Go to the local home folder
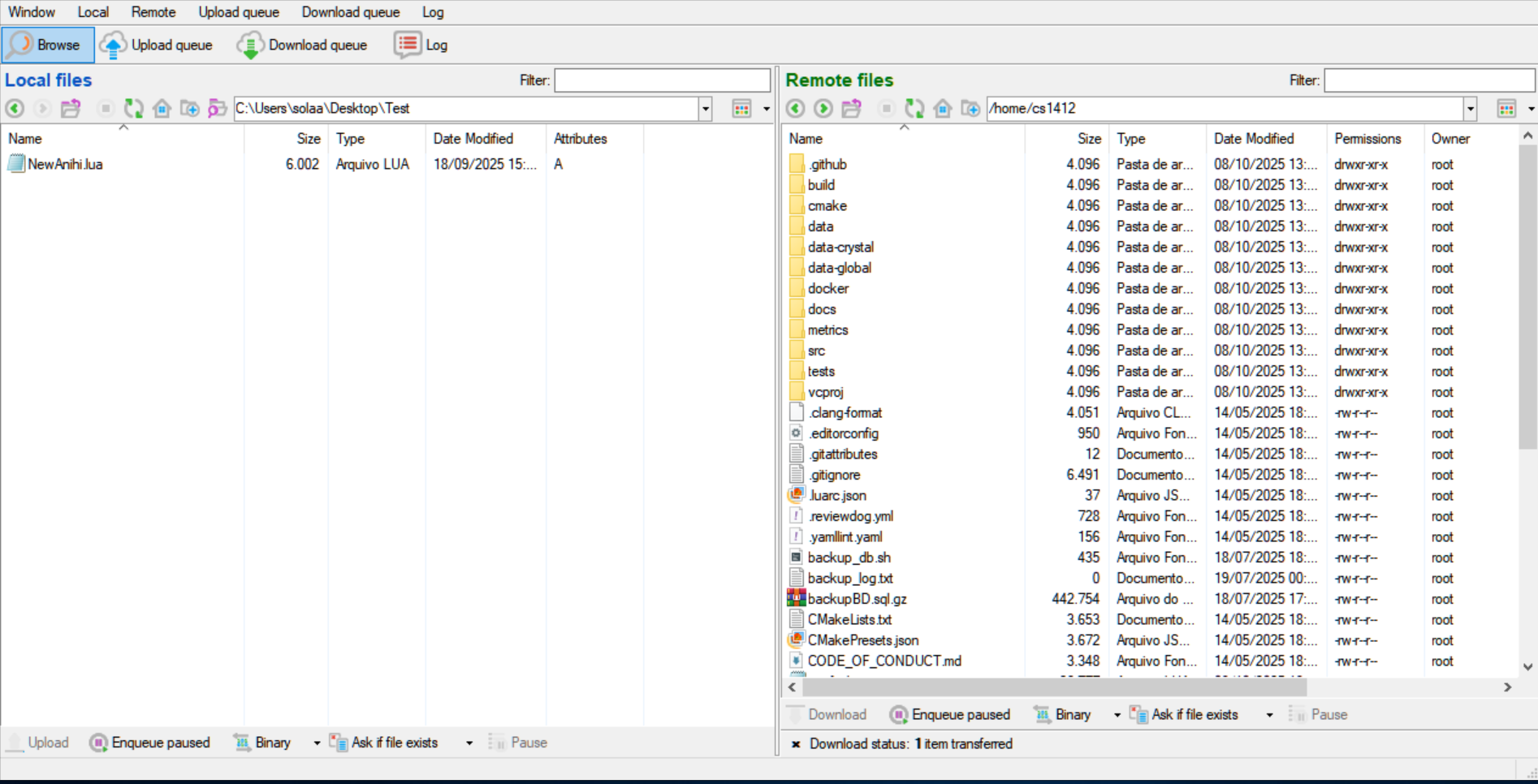The height and width of the screenshot is (784, 1538). (x=162, y=108)
